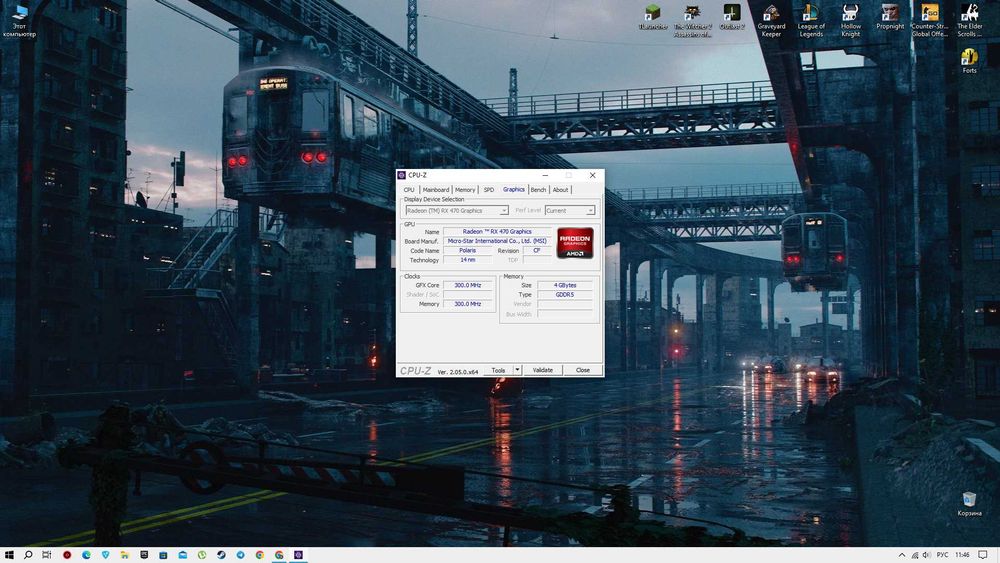Screen dimensions: 1000x563
Task: Open taskbar search magnifier
Action: pyautogui.click(x=28, y=555)
